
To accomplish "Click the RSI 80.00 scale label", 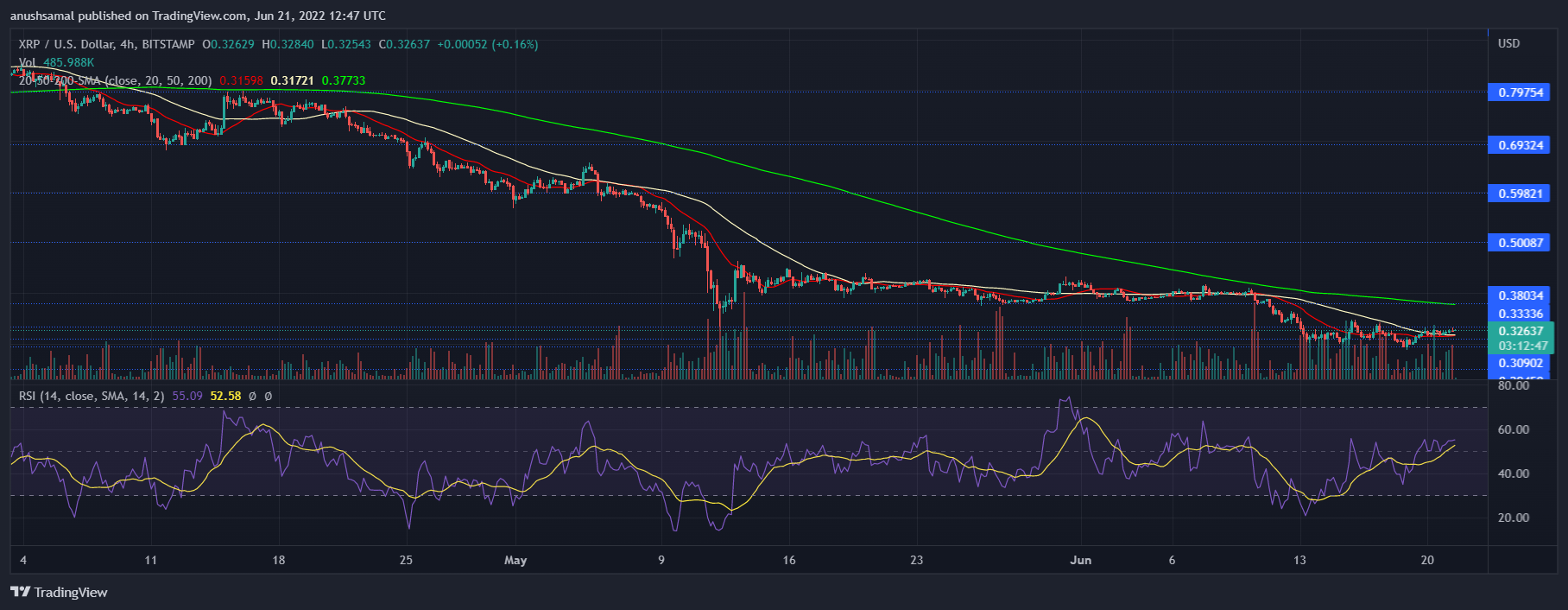I will (x=1513, y=385).
